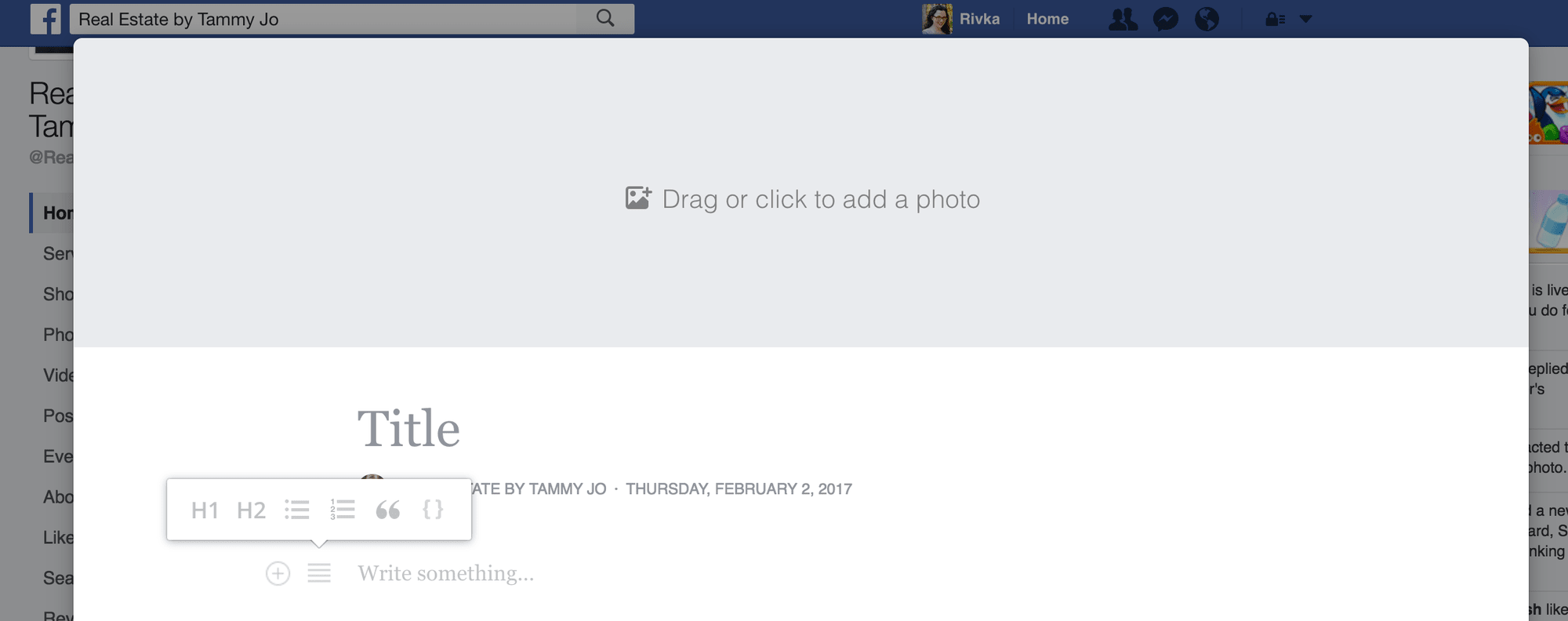1568x621 pixels.
Task: Go to Home in top bar
Action: tap(1047, 19)
